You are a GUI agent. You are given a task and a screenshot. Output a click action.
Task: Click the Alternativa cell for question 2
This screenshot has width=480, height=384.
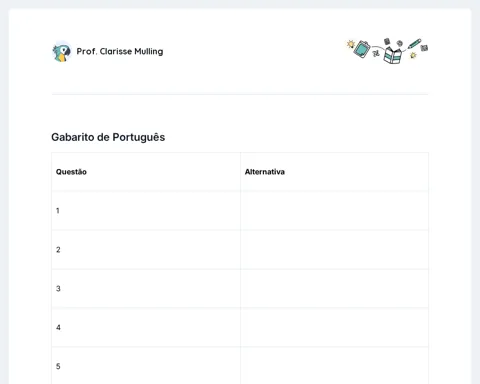pyautogui.click(x=334, y=250)
